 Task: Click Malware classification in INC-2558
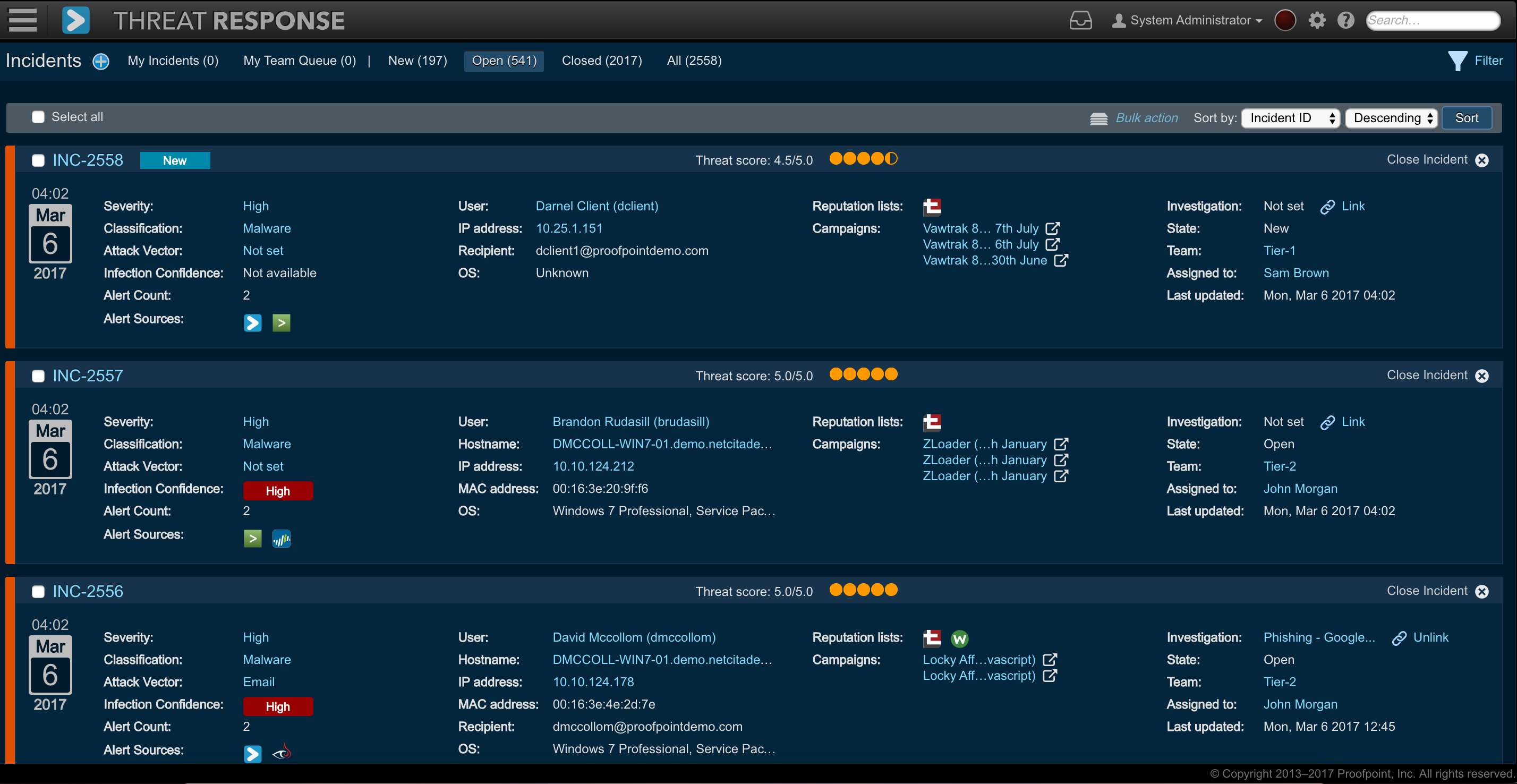click(x=267, y=228)
